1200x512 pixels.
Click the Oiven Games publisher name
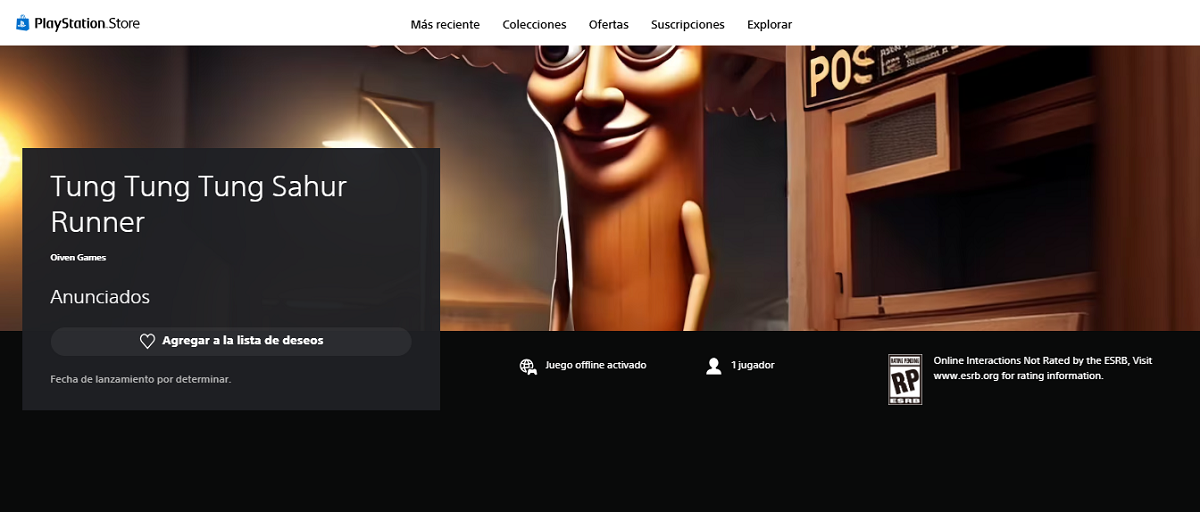tap(78, 257)
